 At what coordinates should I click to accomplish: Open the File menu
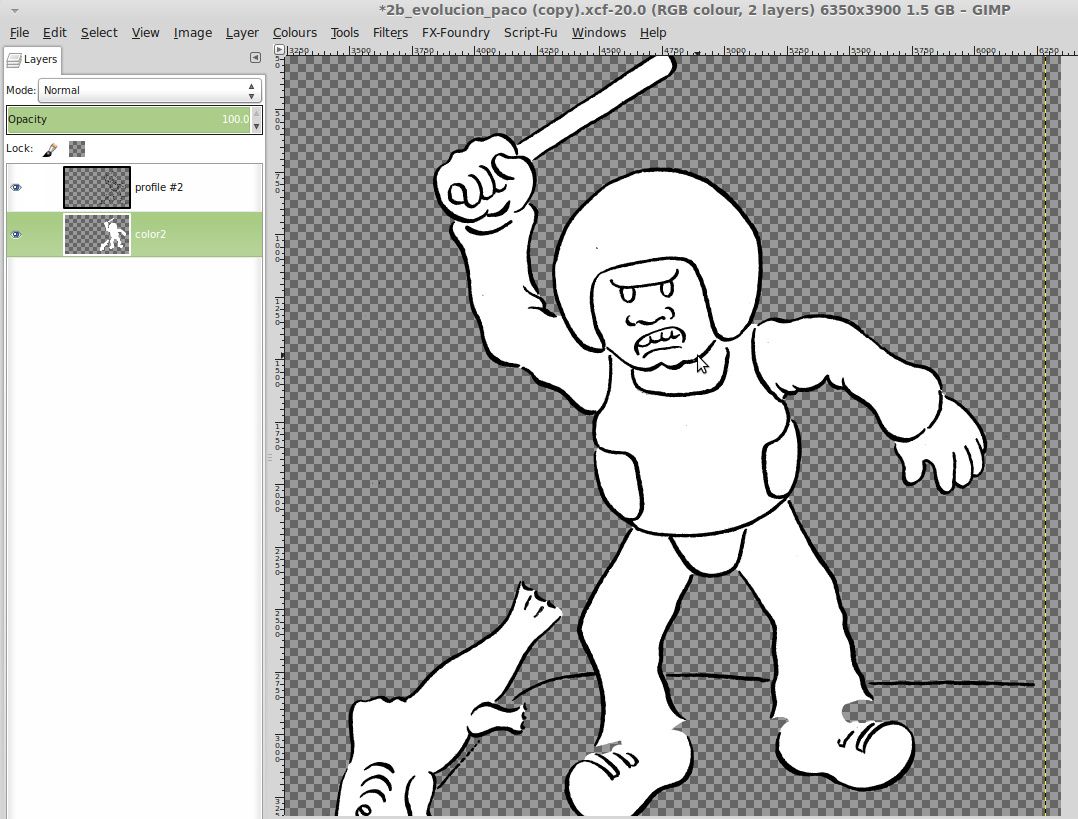tap(19, 32)
